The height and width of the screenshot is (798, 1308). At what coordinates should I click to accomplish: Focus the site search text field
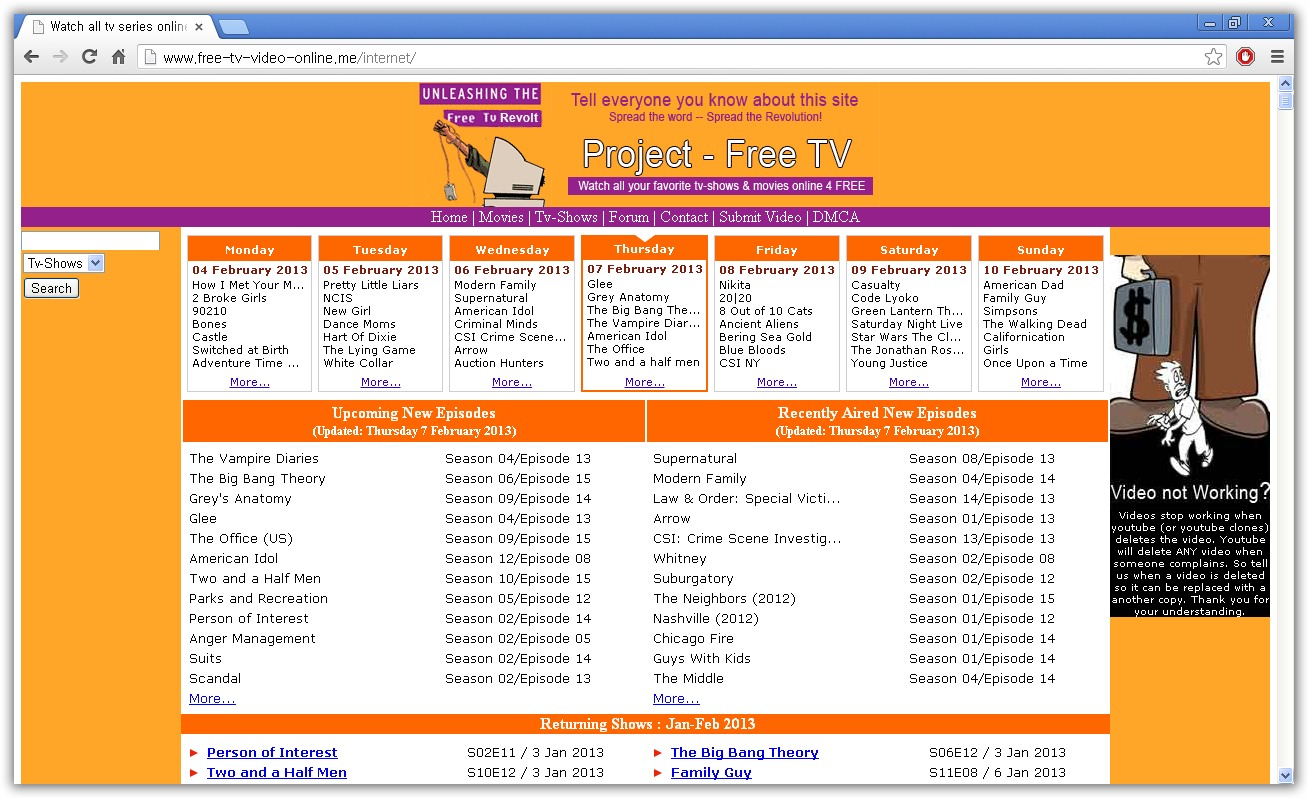(x=91, y=241)
